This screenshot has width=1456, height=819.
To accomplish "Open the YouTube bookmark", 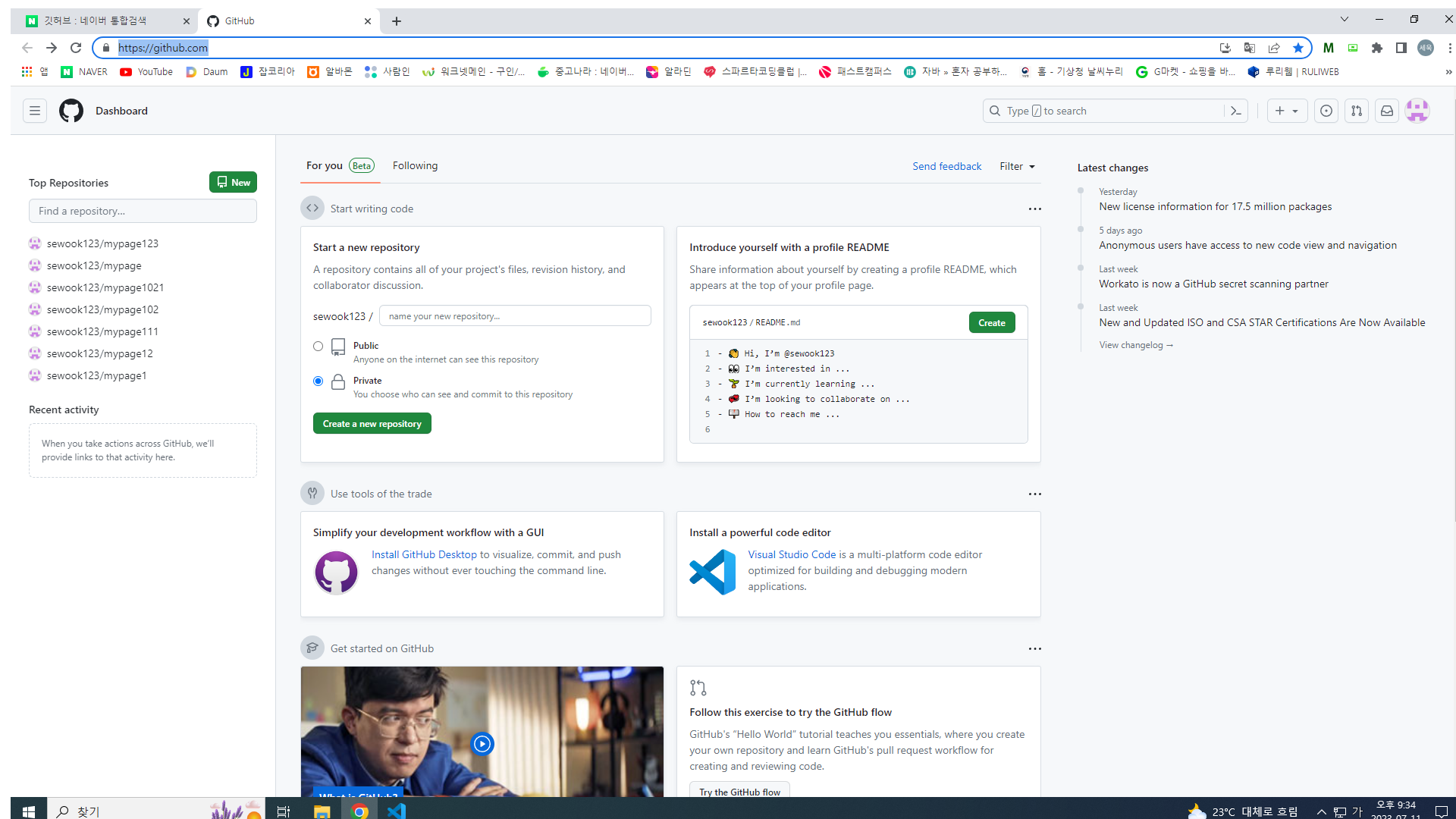I will (x=146, y=72).
